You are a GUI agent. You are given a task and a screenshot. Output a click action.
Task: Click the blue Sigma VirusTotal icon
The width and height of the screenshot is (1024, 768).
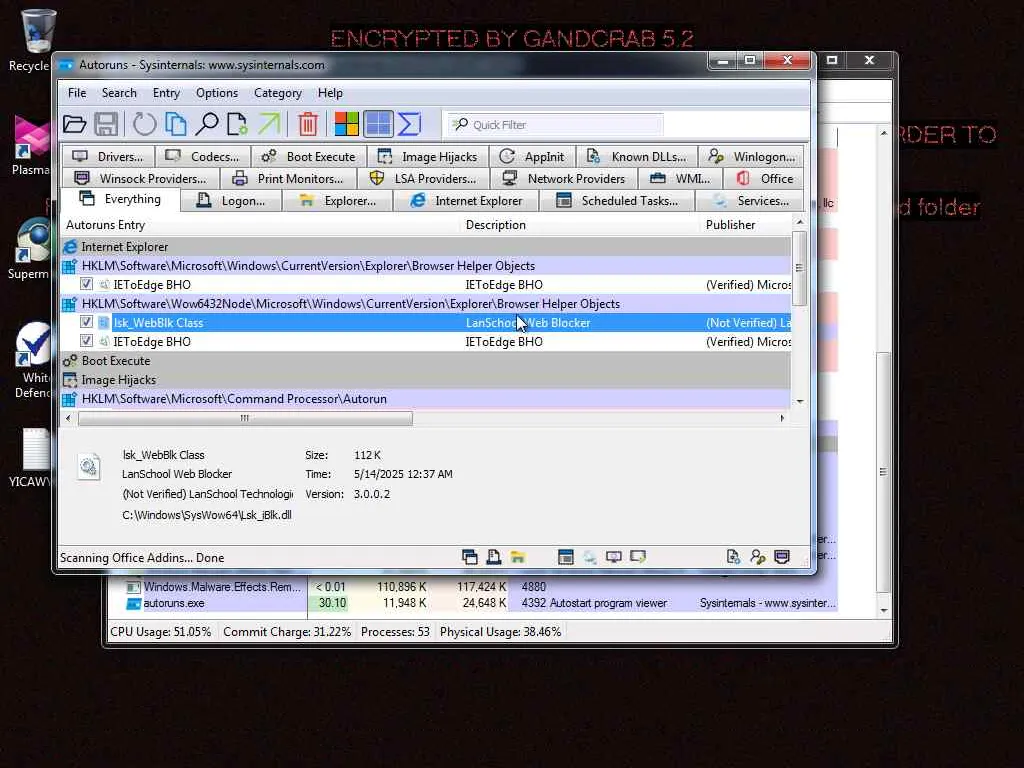[x=409, y=124]
